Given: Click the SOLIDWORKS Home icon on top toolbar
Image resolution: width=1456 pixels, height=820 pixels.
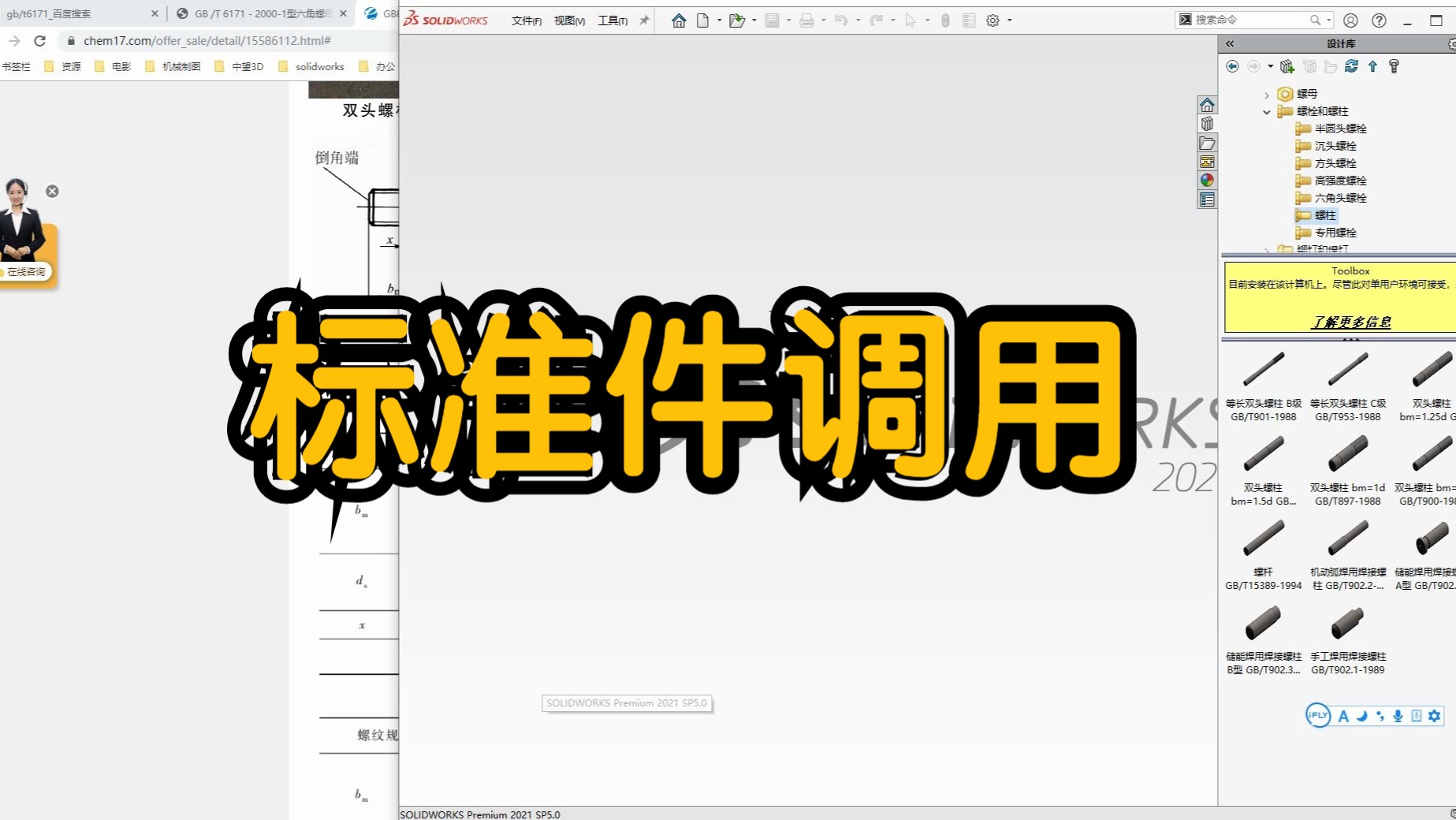Looking at the screenshot, I should pos(678,20).
